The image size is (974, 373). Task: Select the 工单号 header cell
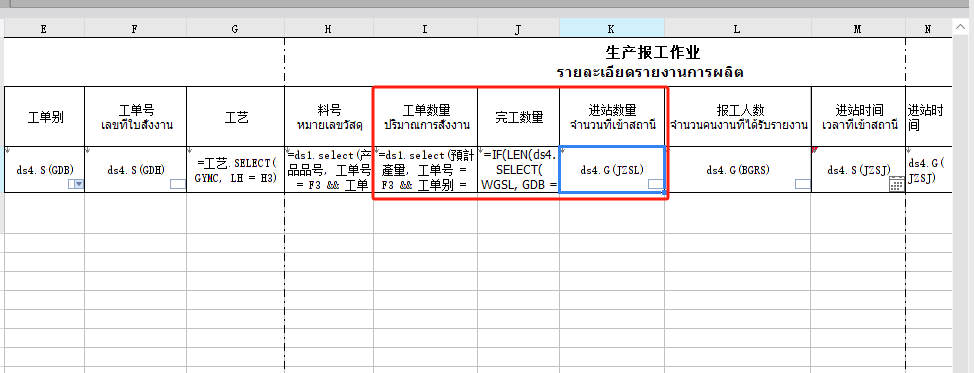pyautogui.click(x=135, y=117)
